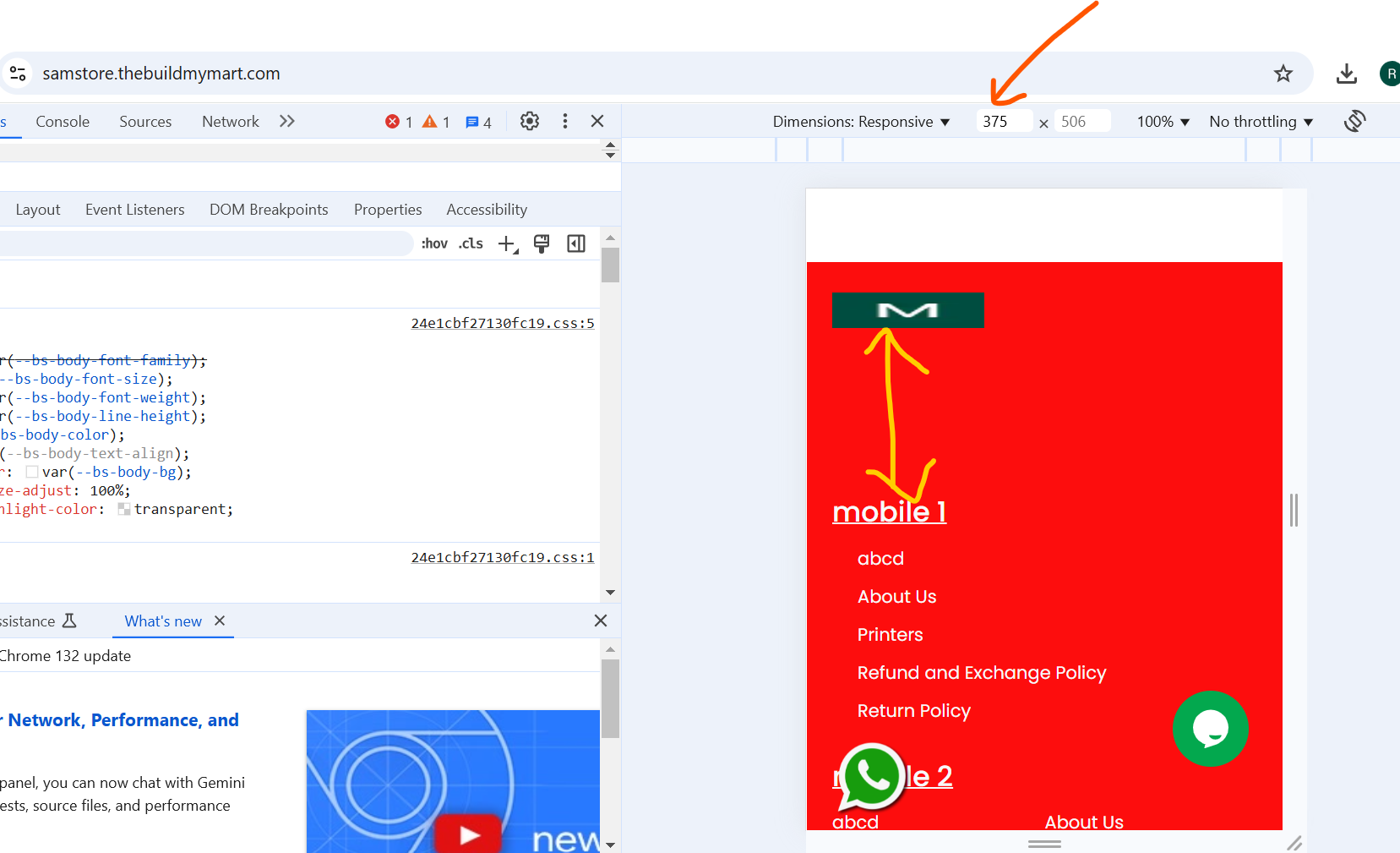
Task: Switch to the Sources tab
Action: pos(145,122)
